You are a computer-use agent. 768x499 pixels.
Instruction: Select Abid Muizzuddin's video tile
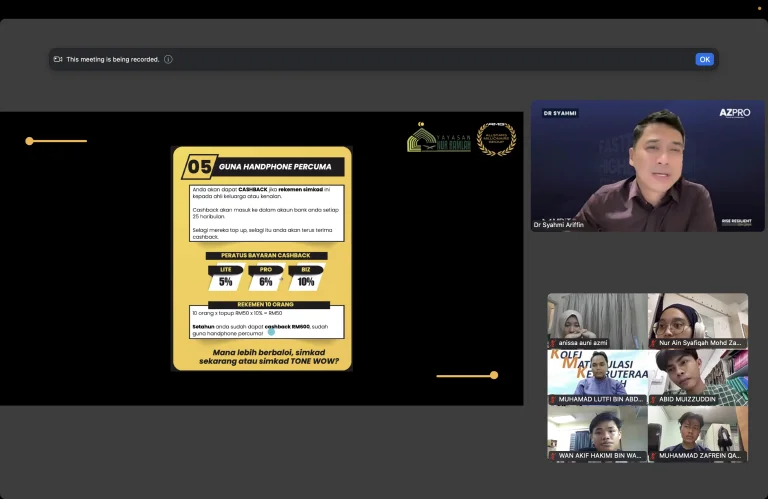click(x=698, y=373)
